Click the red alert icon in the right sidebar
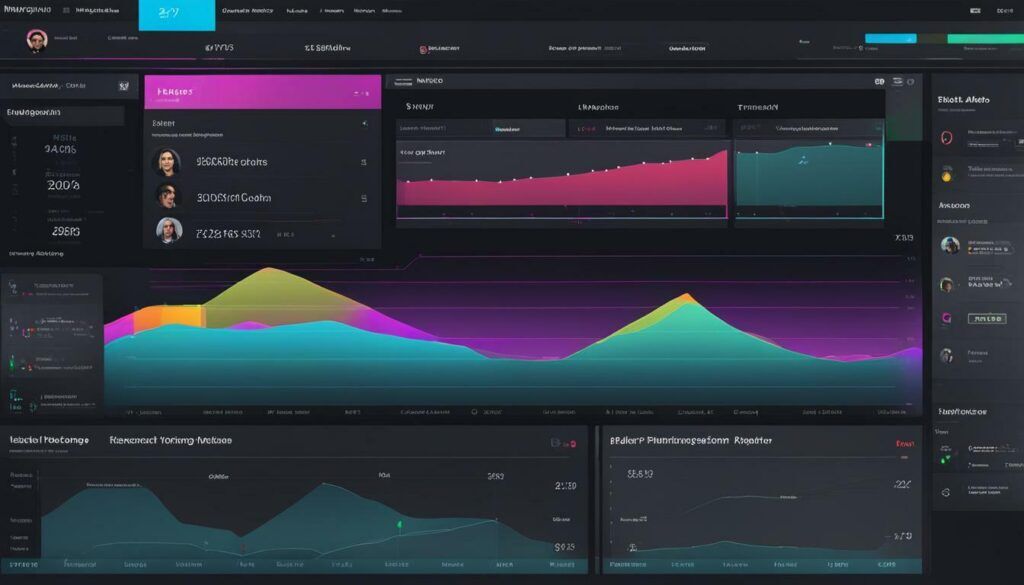 947,136
